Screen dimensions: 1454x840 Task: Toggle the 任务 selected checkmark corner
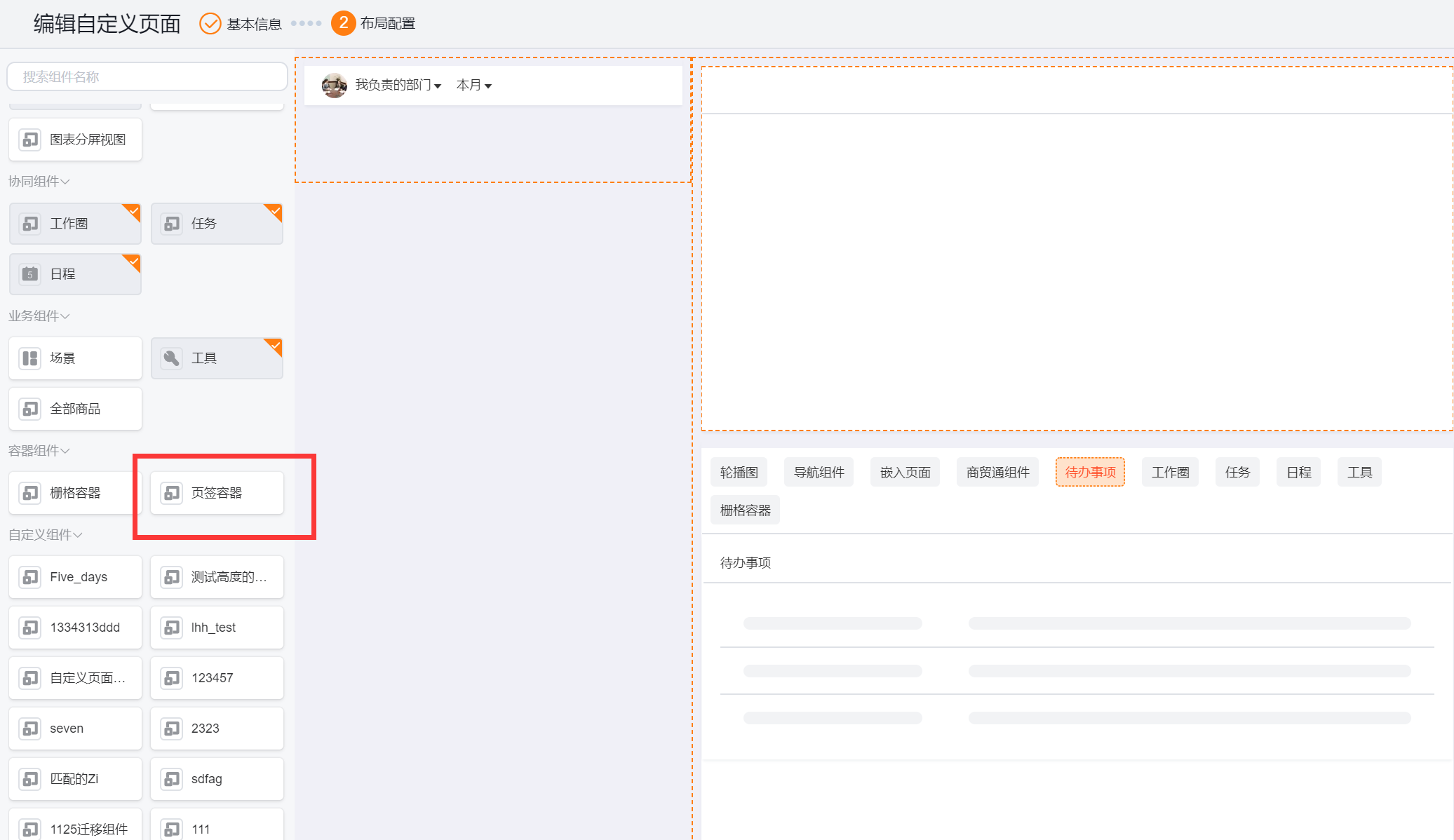(x=274, y=211)
